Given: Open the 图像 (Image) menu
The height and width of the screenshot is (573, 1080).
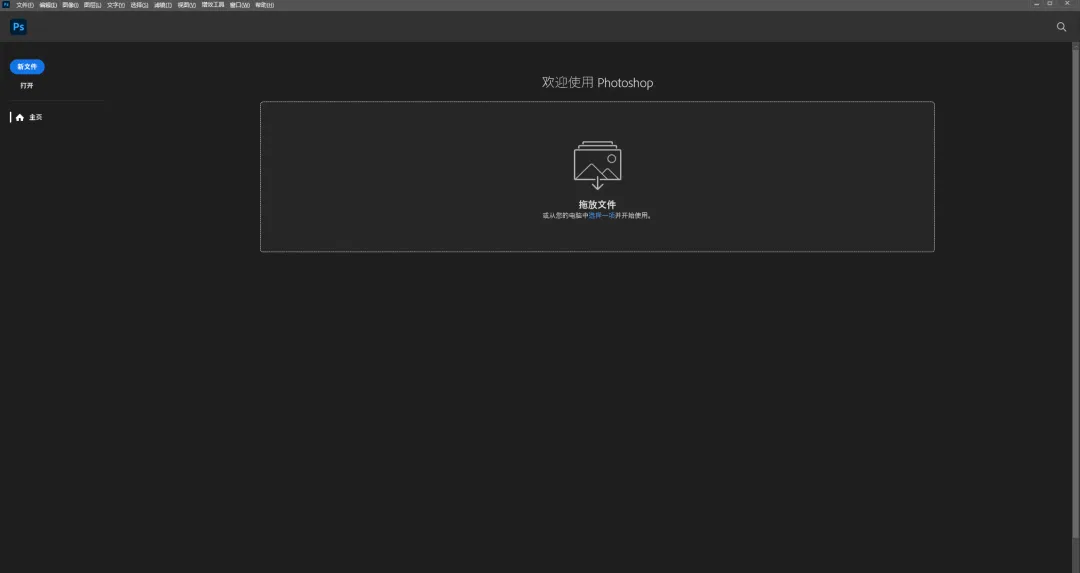Looking at the screenshot, I should tap(70, 5).
